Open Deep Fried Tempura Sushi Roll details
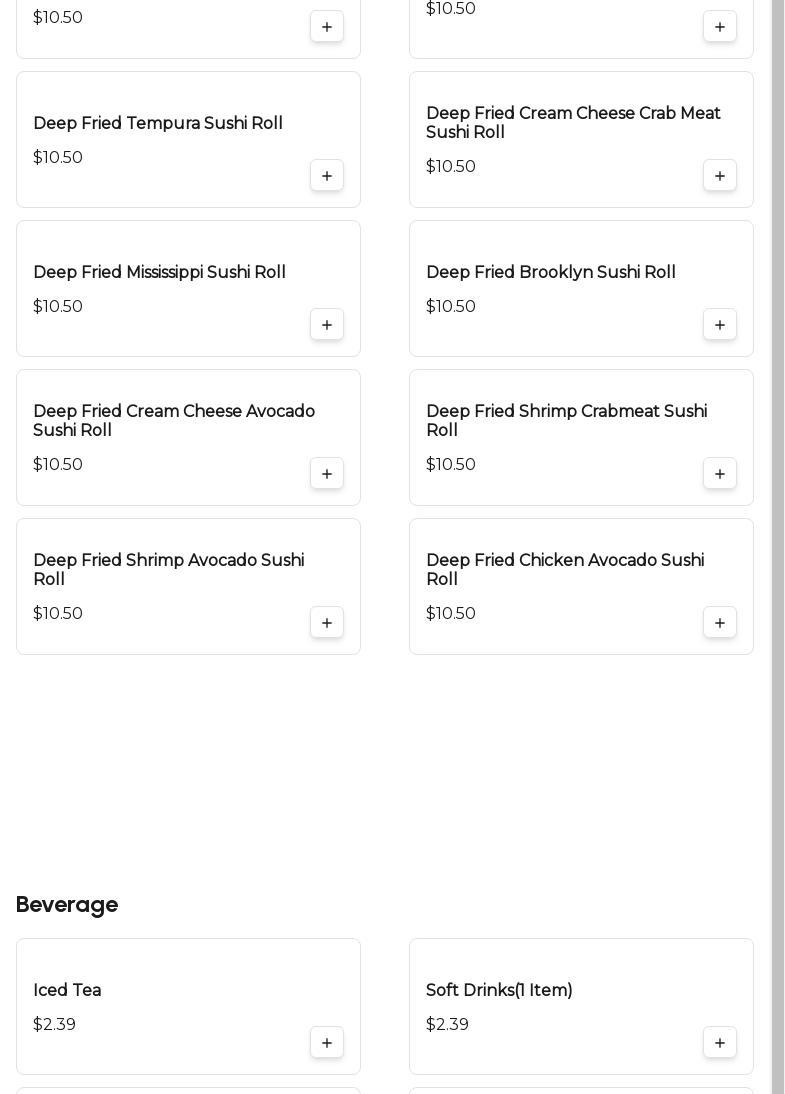The width and height of the screenshot is (785, 1094). 158,124
